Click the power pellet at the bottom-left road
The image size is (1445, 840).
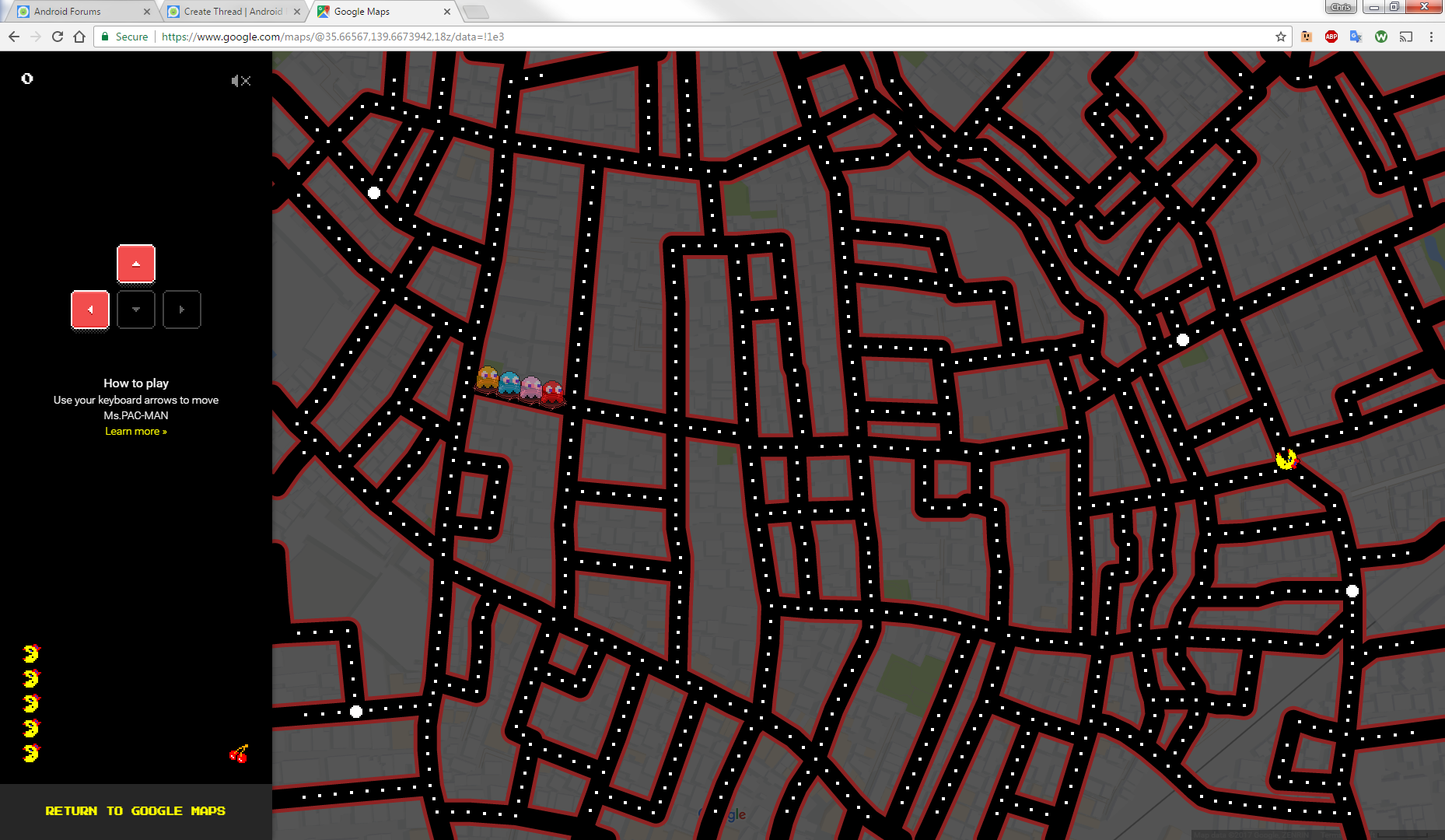pyautogui.click(x=356, y=712)
